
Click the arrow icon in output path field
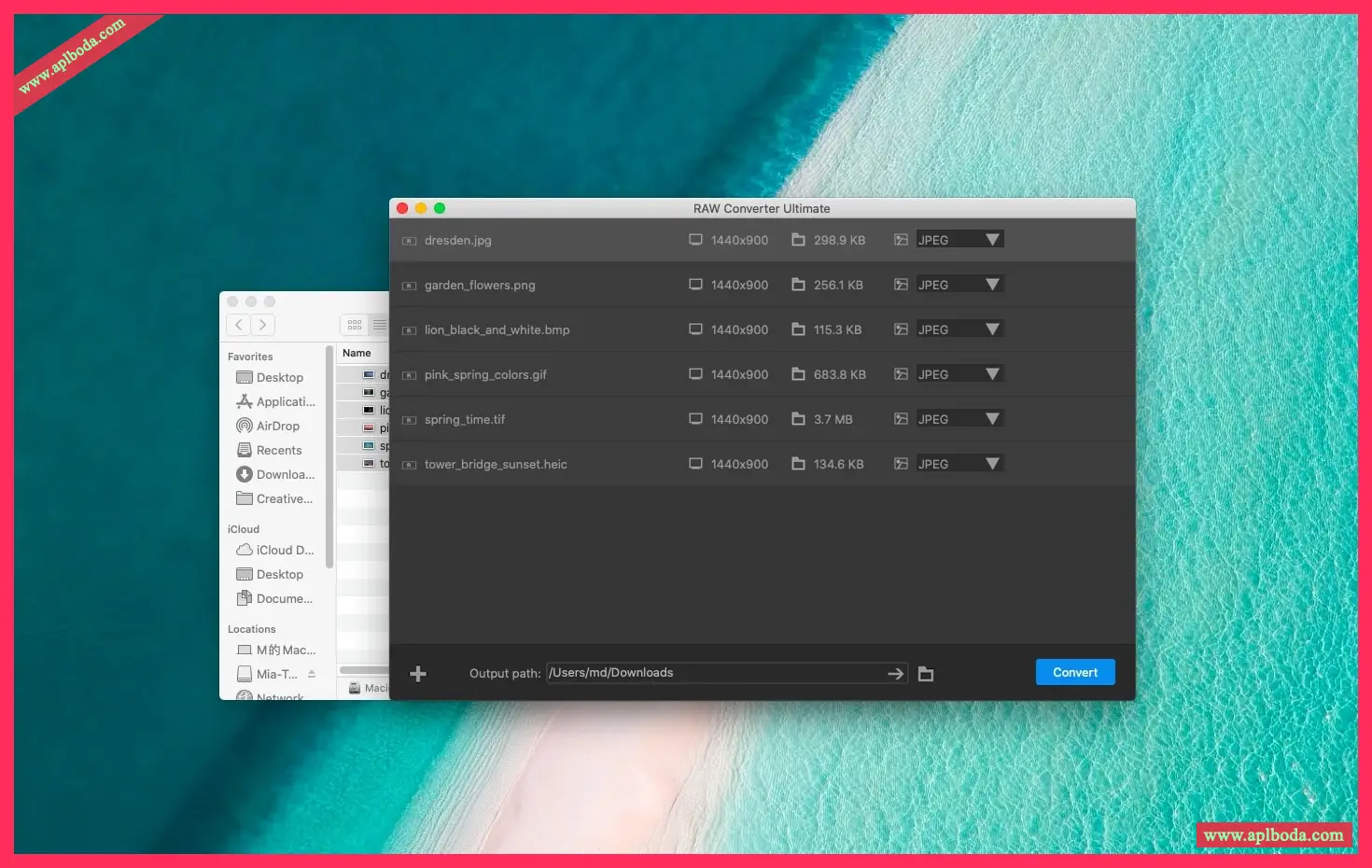point(895,674)
